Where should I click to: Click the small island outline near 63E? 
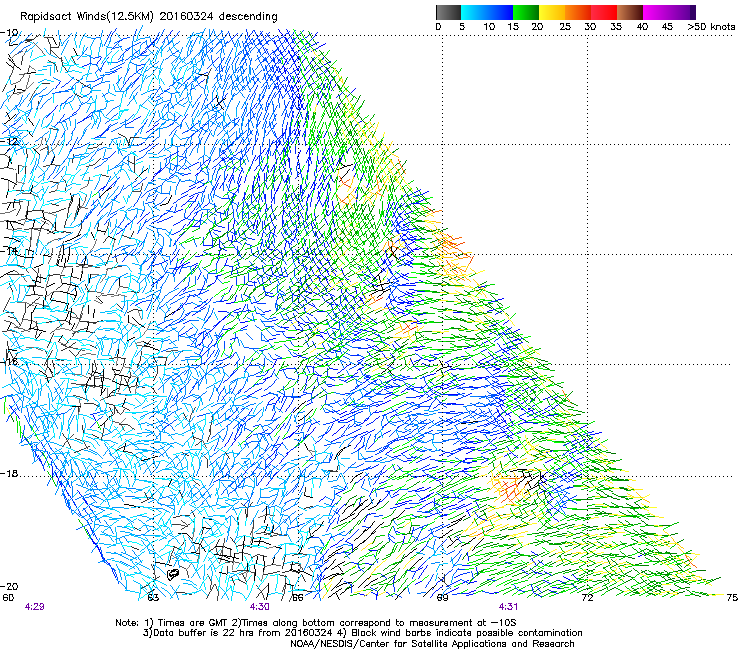pyautogui.click(x=173, y=574)
